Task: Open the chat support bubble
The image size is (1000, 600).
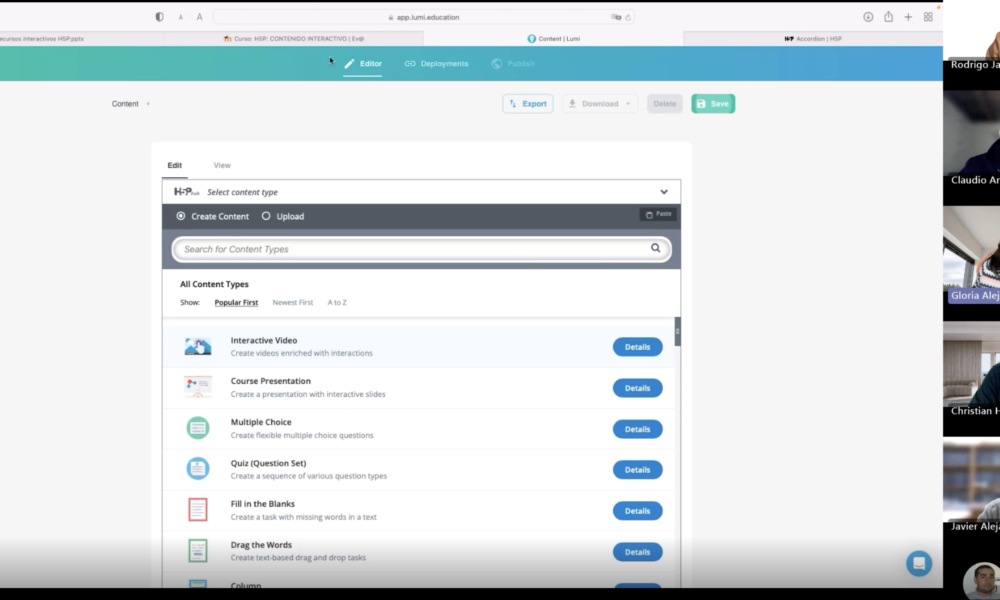Action: (x=919, y=564)
